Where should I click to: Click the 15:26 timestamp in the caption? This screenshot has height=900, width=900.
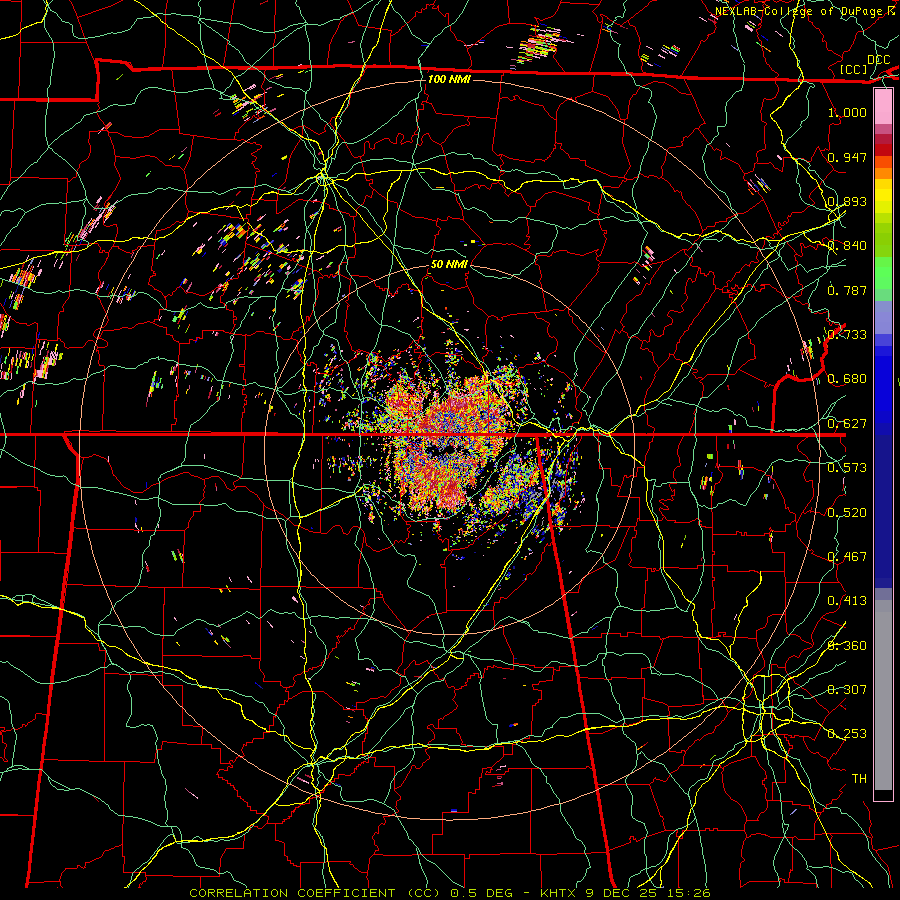pos(689,893)
